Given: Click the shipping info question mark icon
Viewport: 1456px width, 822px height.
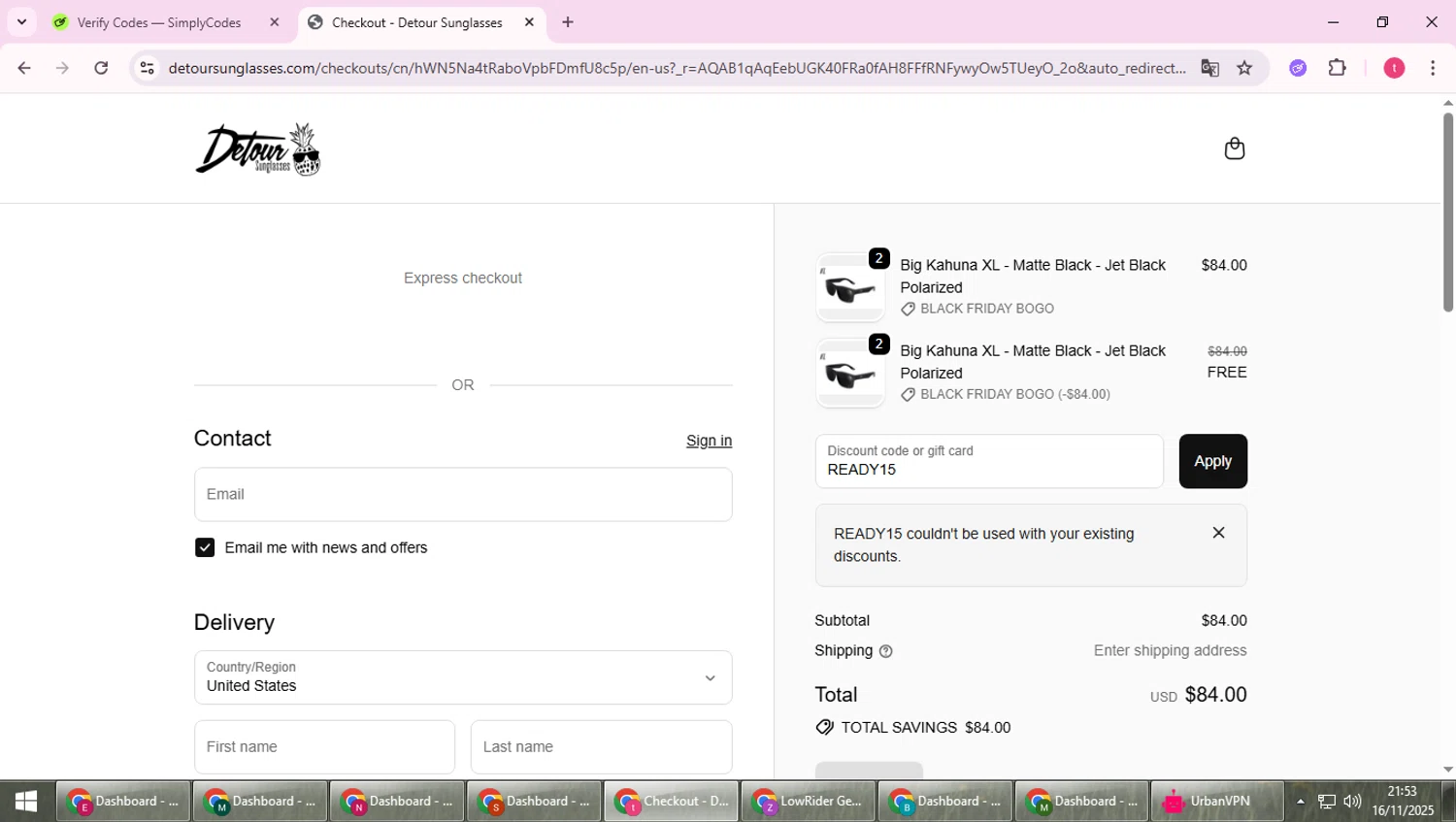Looking at the screenshot, I should [885, 651].
